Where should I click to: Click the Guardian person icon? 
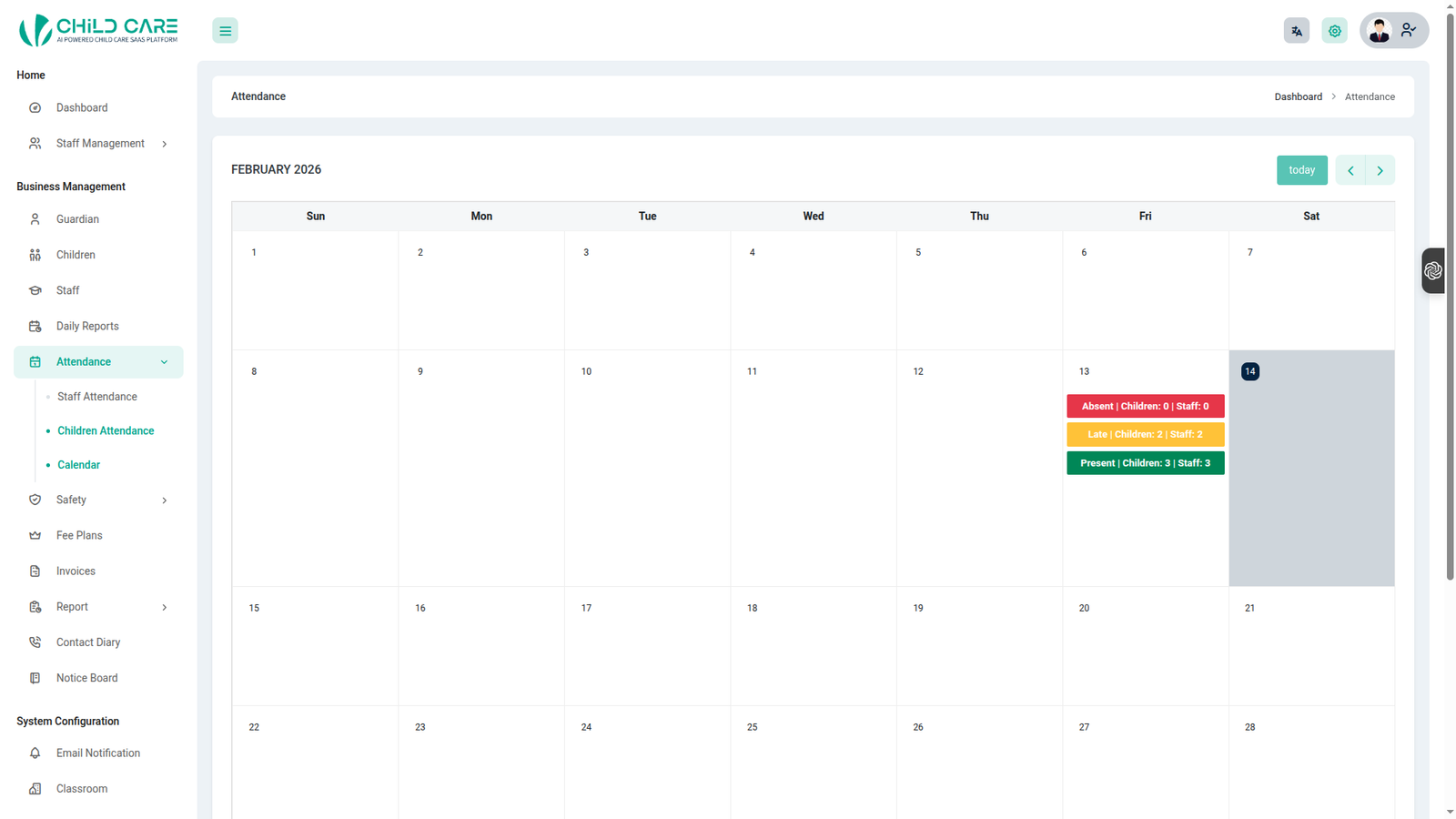[x=35, y=219]
